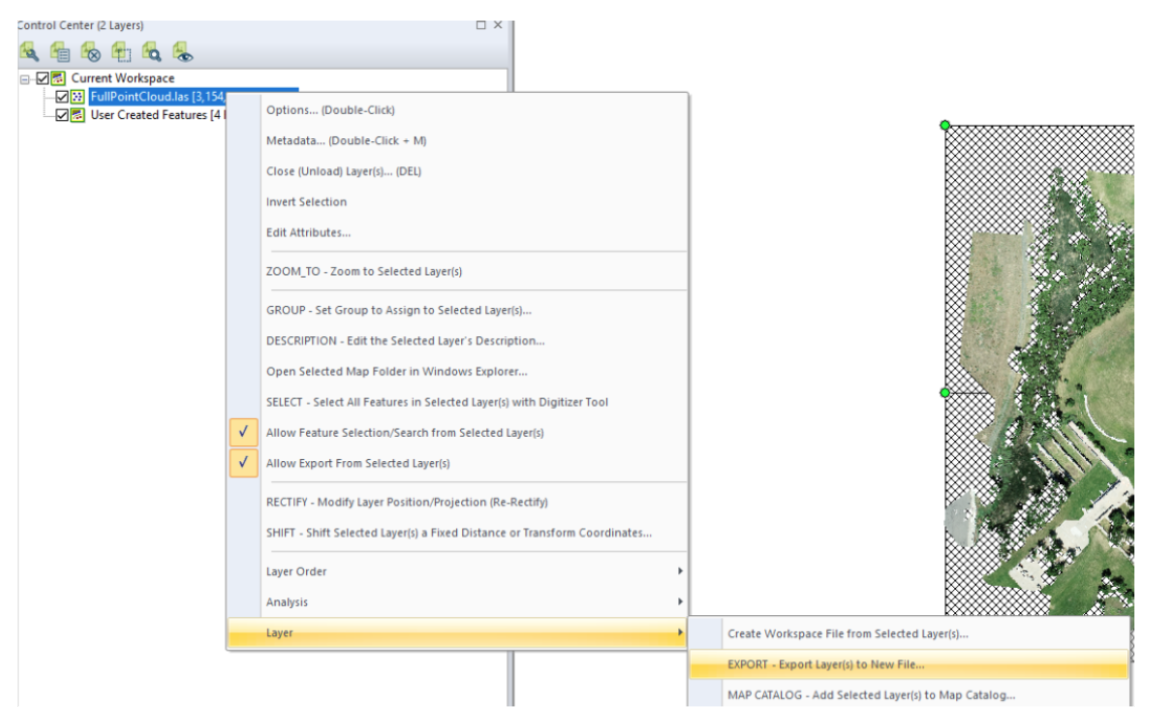
Task: Collapse the Current Workspace tree node
Action: pyautogui.click(x=23, y=77)
